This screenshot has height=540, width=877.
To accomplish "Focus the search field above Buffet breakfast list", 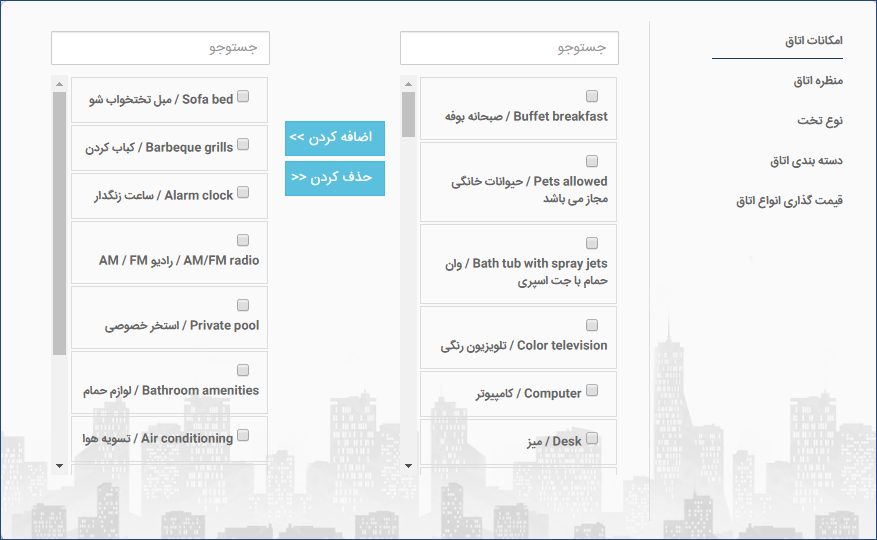I will point(509,48).
